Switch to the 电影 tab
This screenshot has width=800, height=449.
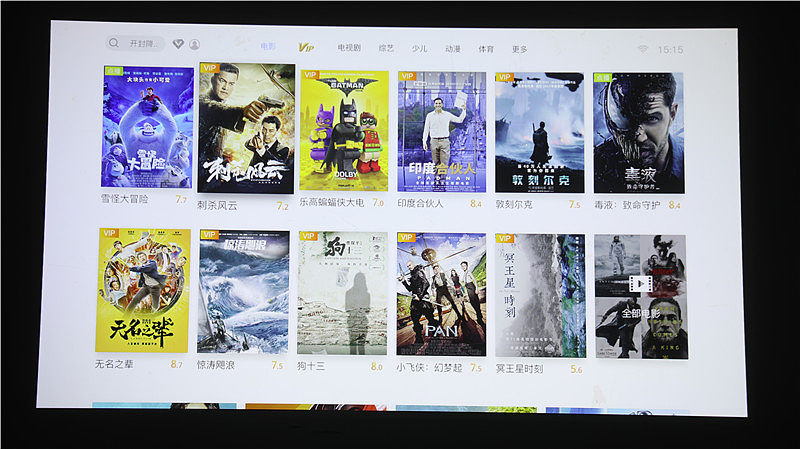[268, 46]
